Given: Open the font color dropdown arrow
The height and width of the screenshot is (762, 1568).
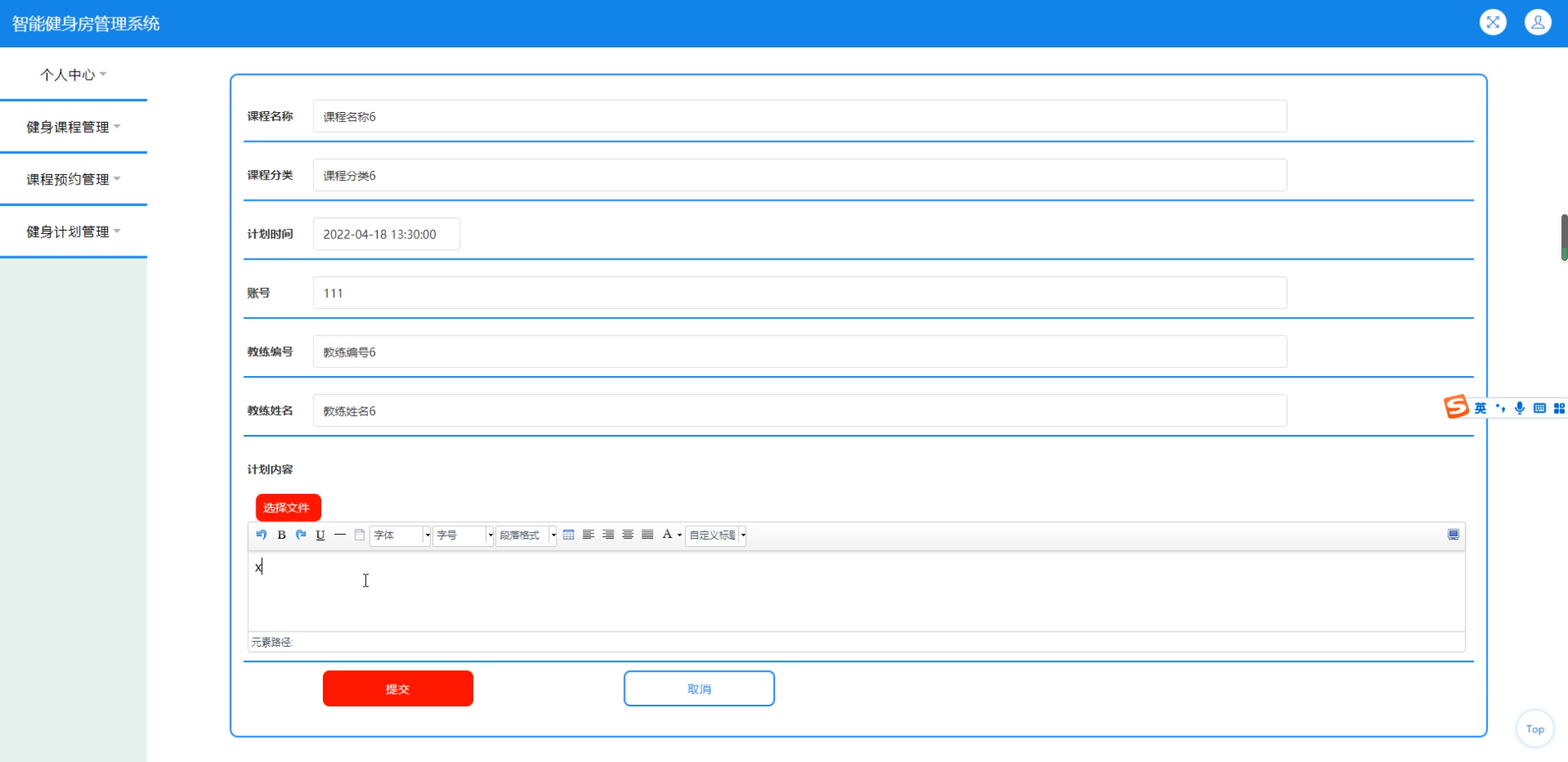Looking at the screenshot, I should [x=680, y=535].
